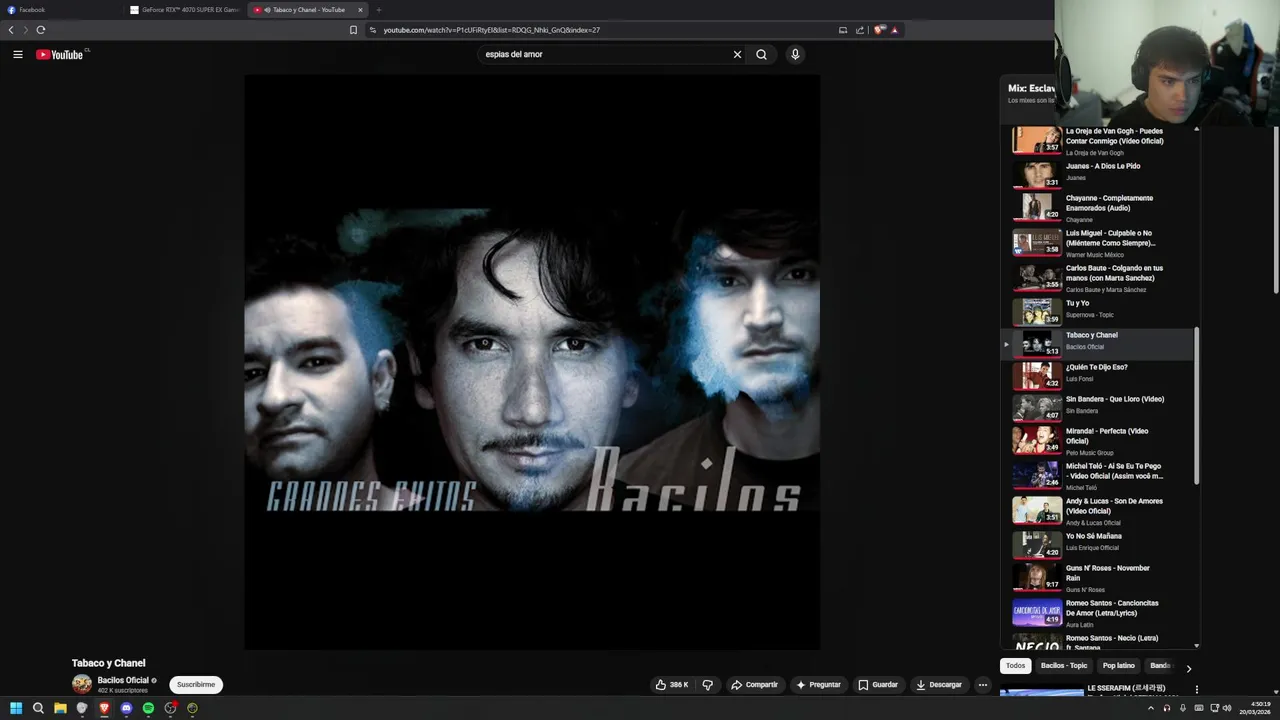Go back with the browser back arrow
1280x720 pixels.
coord(11,30)
